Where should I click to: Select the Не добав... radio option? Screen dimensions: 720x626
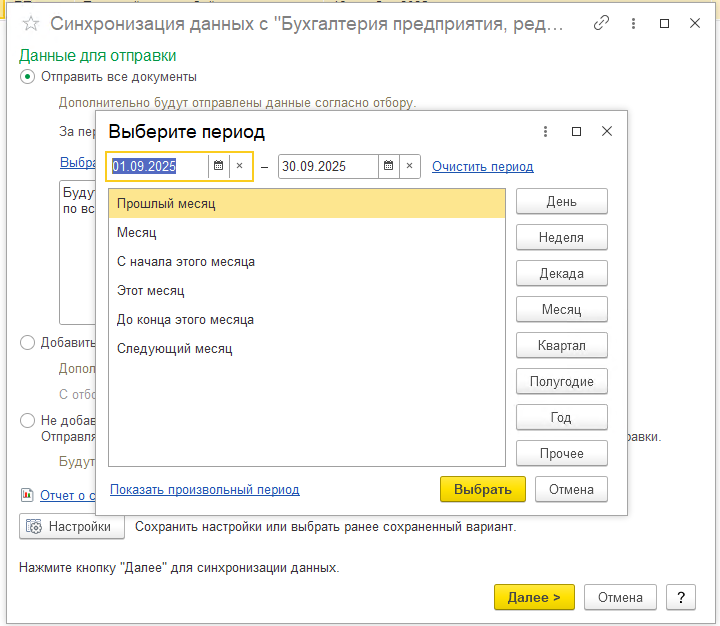[27, 420]
